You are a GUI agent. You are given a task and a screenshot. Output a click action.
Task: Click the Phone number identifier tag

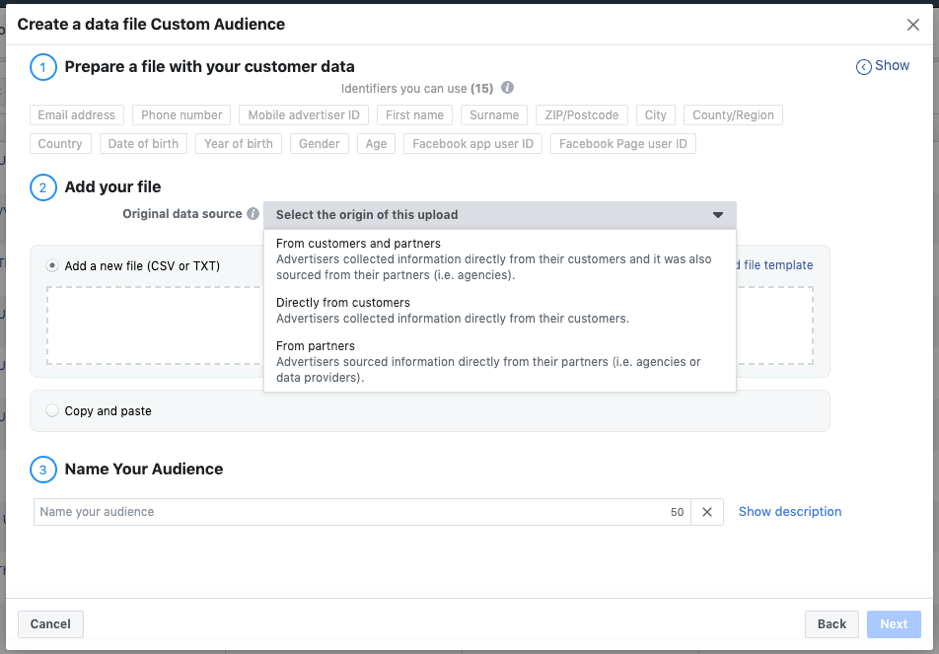pyautogui.click(x=181, y=115)
